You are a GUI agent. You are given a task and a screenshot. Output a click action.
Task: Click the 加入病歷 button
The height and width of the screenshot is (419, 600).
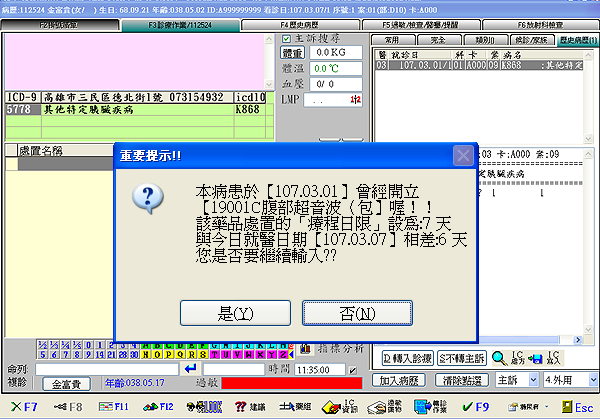click(403, 381)
